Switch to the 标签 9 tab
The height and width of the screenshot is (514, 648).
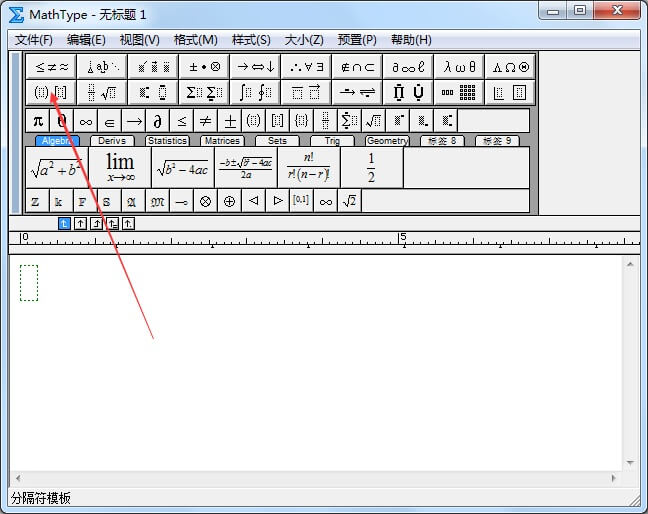[x=497, y=141]
